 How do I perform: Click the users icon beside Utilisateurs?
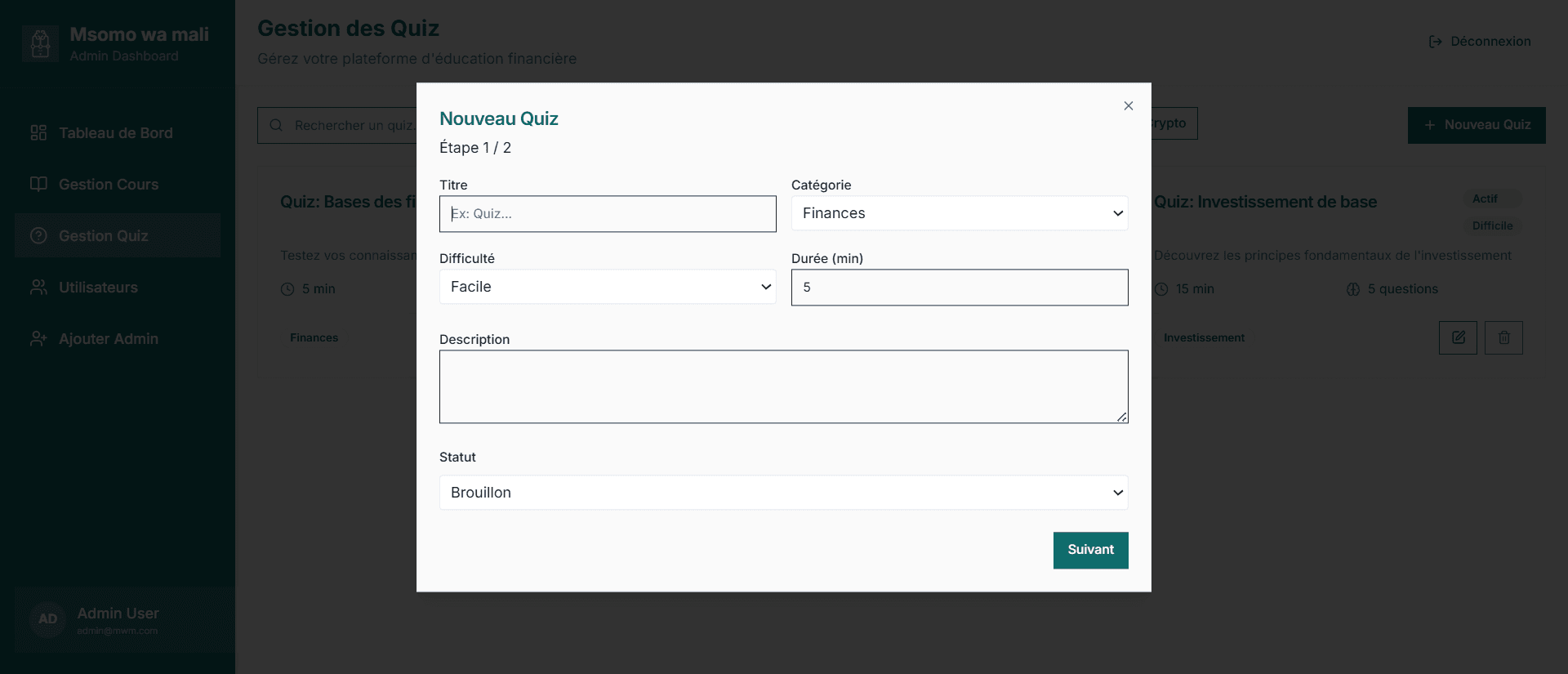pos(38,288)
